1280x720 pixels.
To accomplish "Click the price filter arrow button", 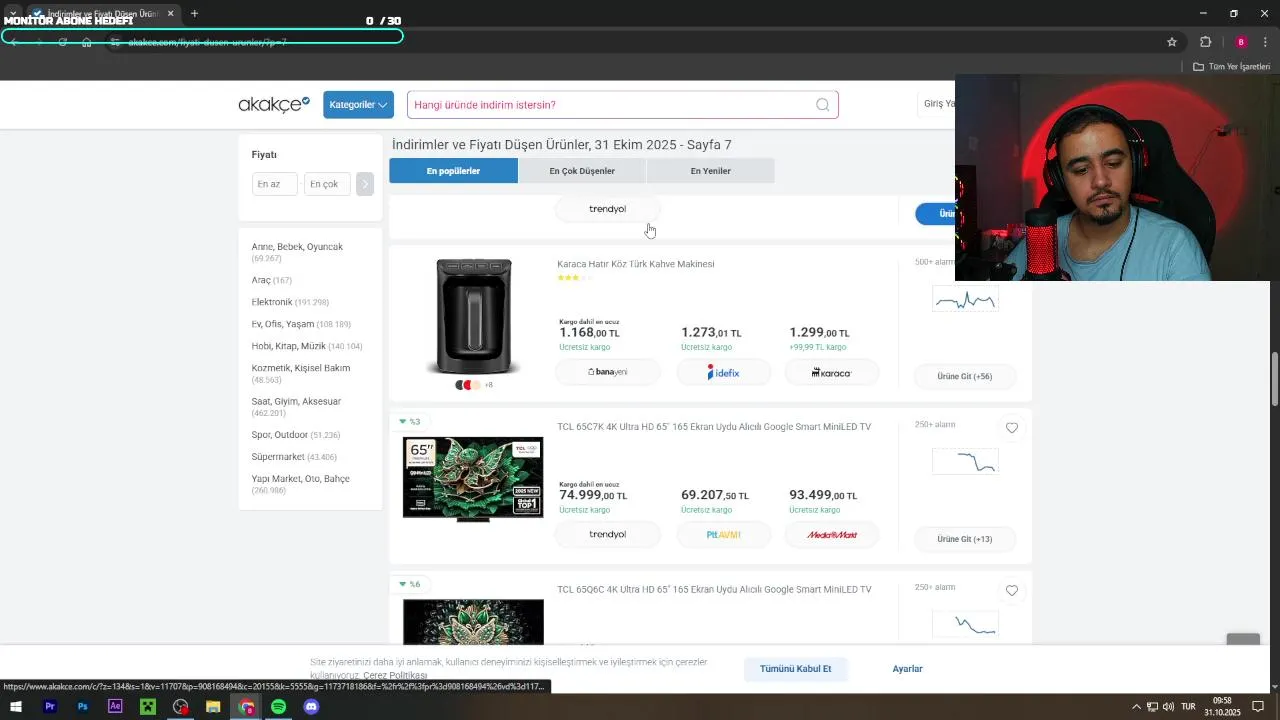I will [365, 184].
